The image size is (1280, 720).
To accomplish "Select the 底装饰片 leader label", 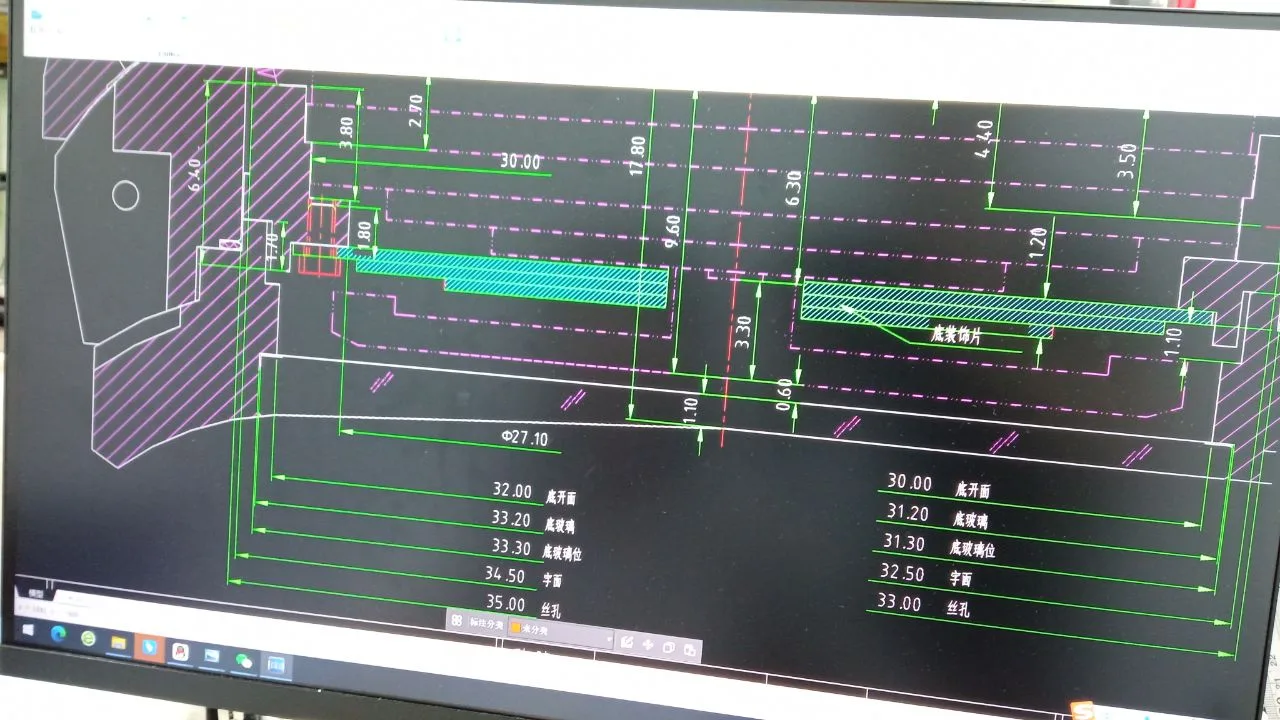I will (956, 336).
